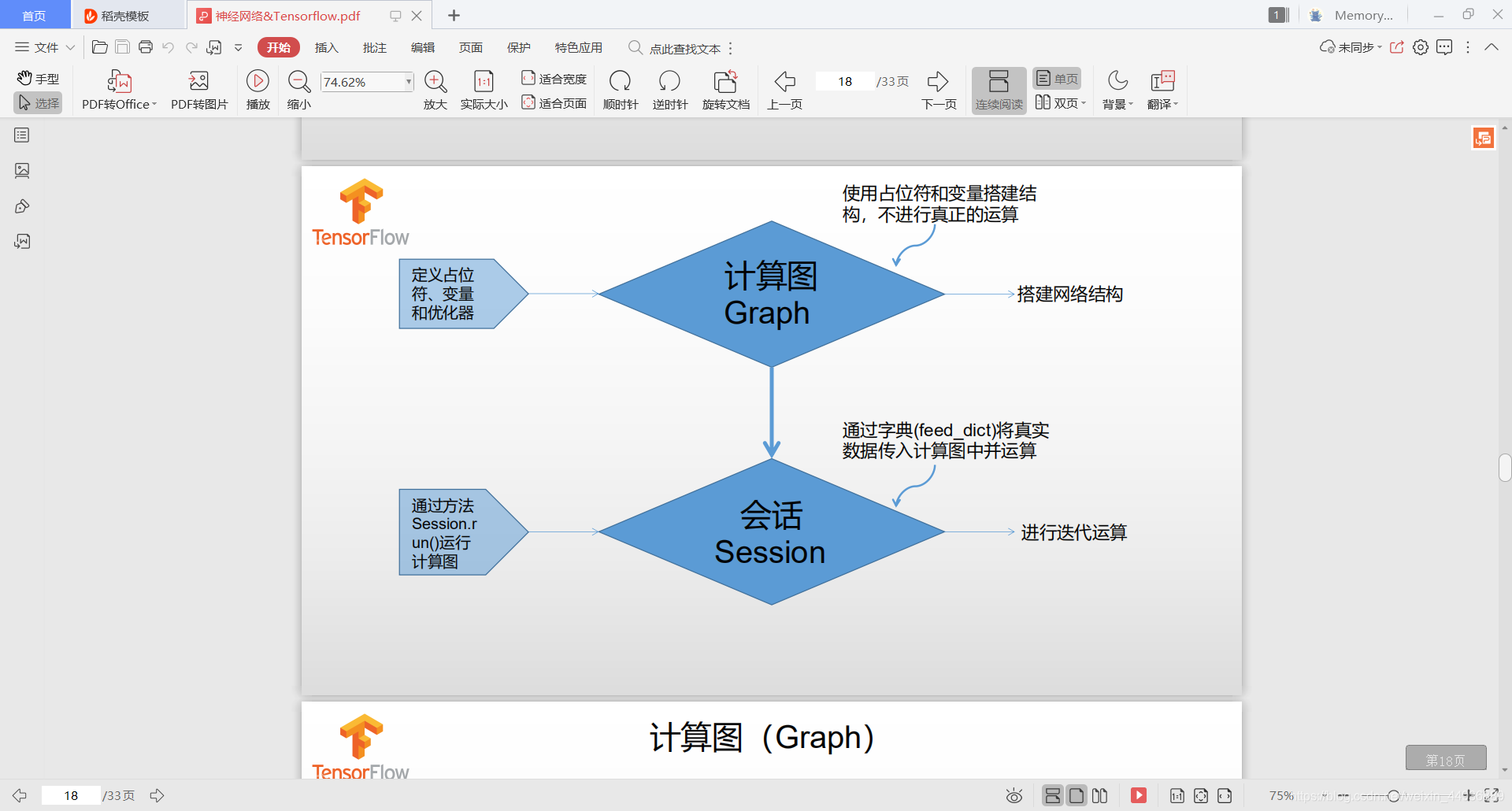
Task: Open the zoom percentage combo box
Action: click(x=367, y=82)
